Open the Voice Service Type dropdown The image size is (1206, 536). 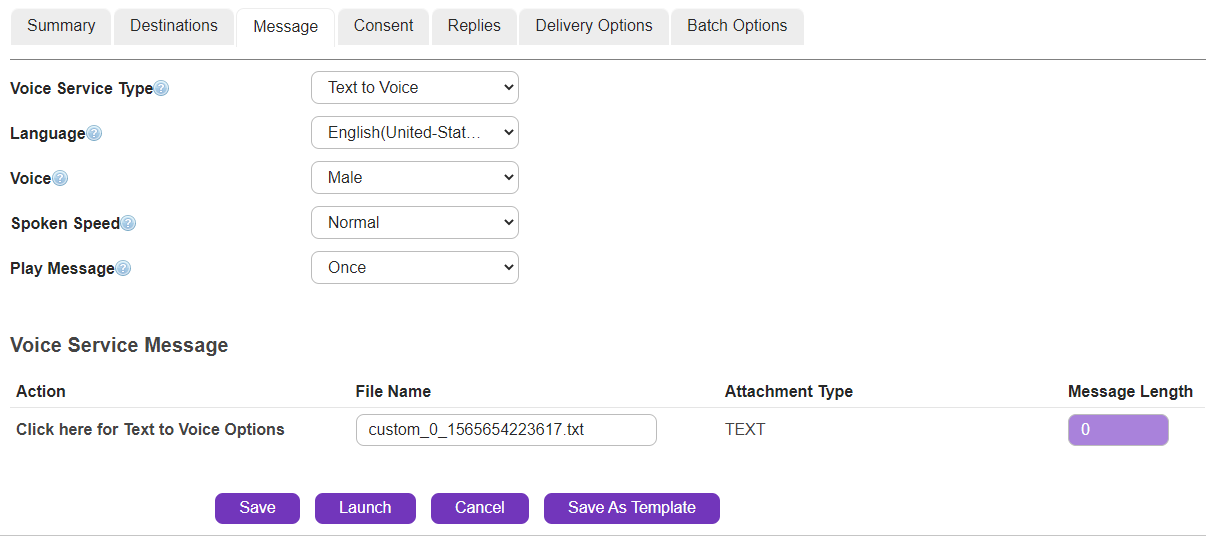415,88
